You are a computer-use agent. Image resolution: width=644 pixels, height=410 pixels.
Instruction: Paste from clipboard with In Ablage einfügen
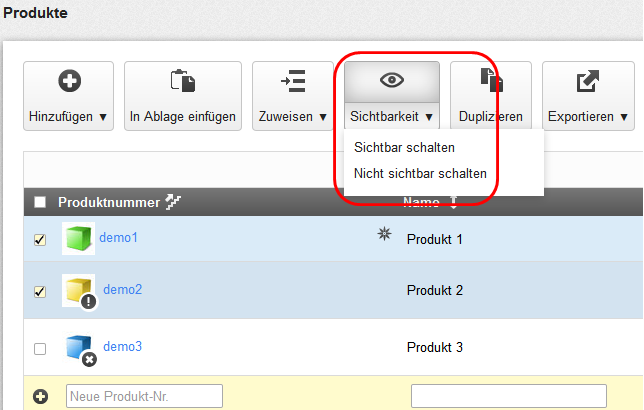tap(183, 96)
